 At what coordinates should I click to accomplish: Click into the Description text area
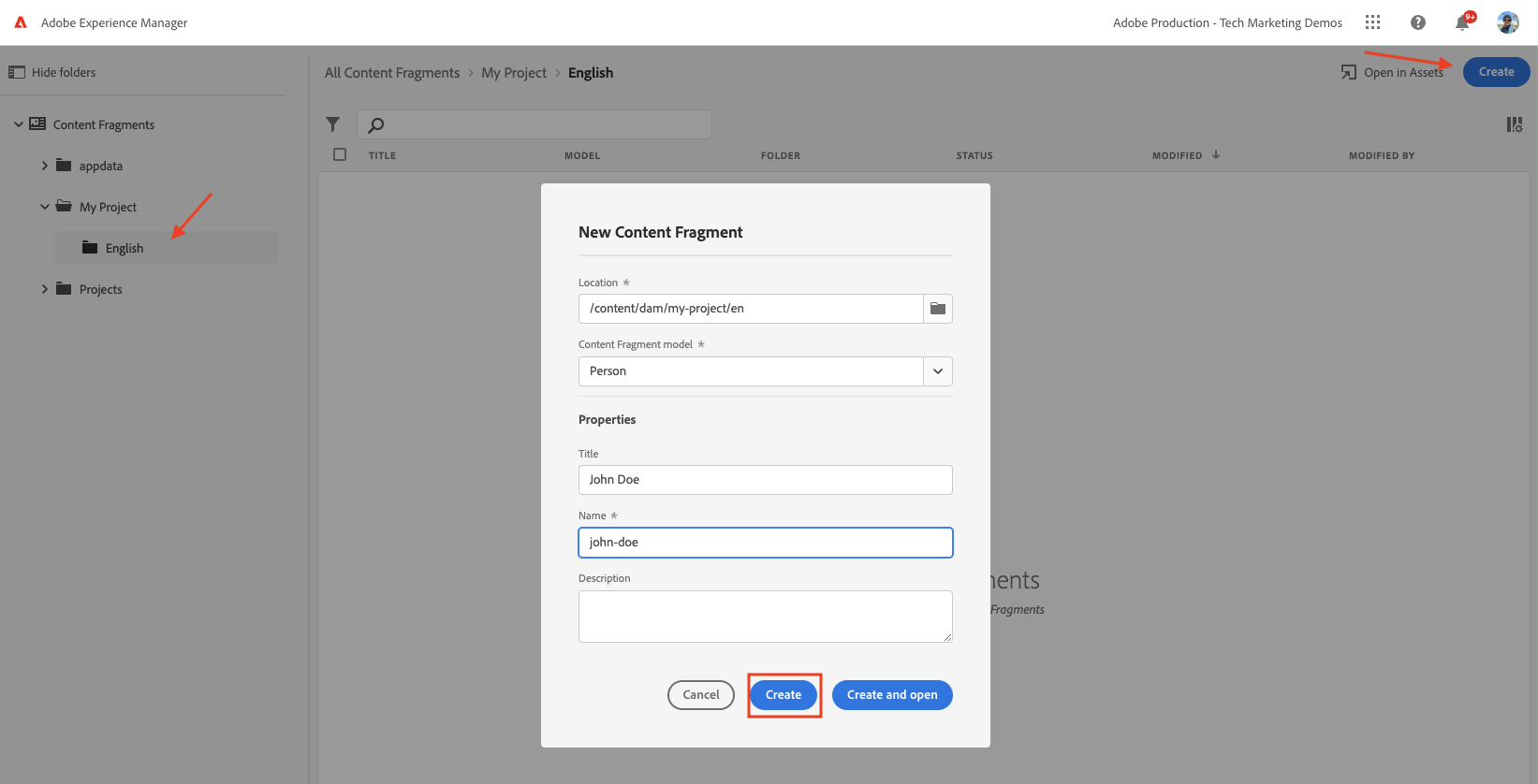[765, 617]
